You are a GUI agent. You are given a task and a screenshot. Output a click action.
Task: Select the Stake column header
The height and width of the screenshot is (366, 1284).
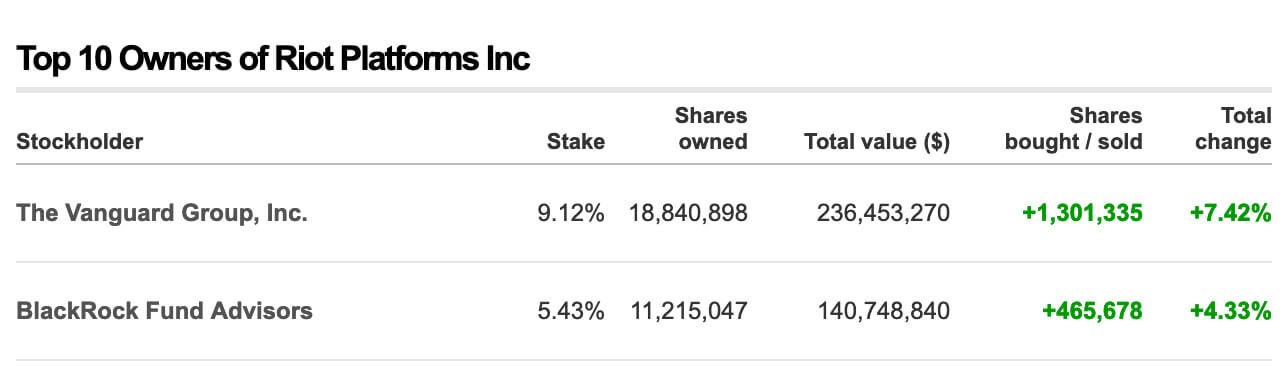(576, 141)
